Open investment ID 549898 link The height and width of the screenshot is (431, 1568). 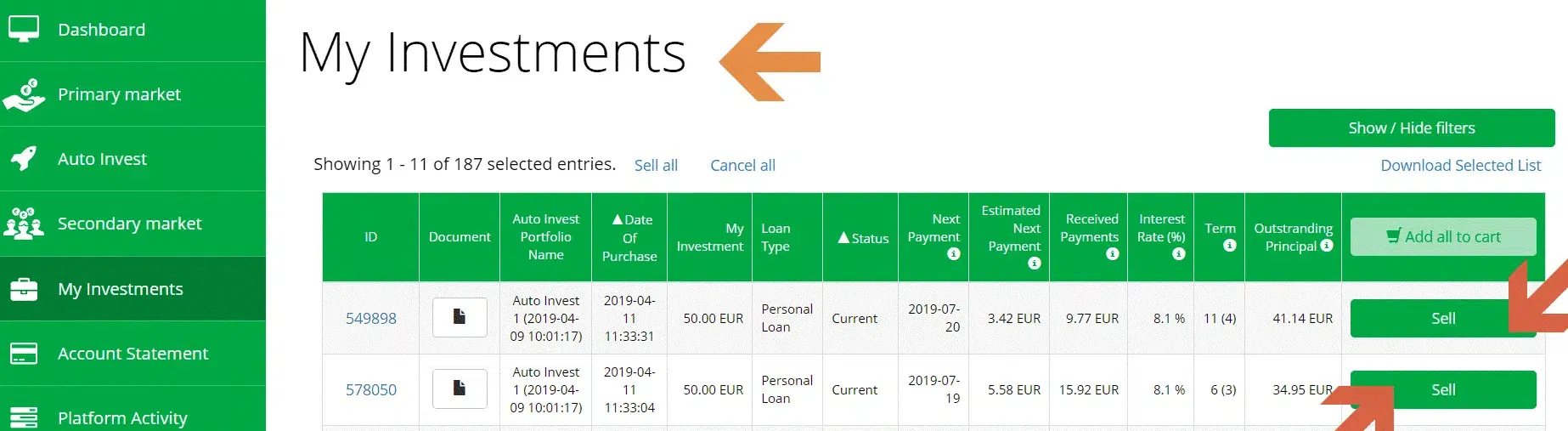click(x=370, y=319)
